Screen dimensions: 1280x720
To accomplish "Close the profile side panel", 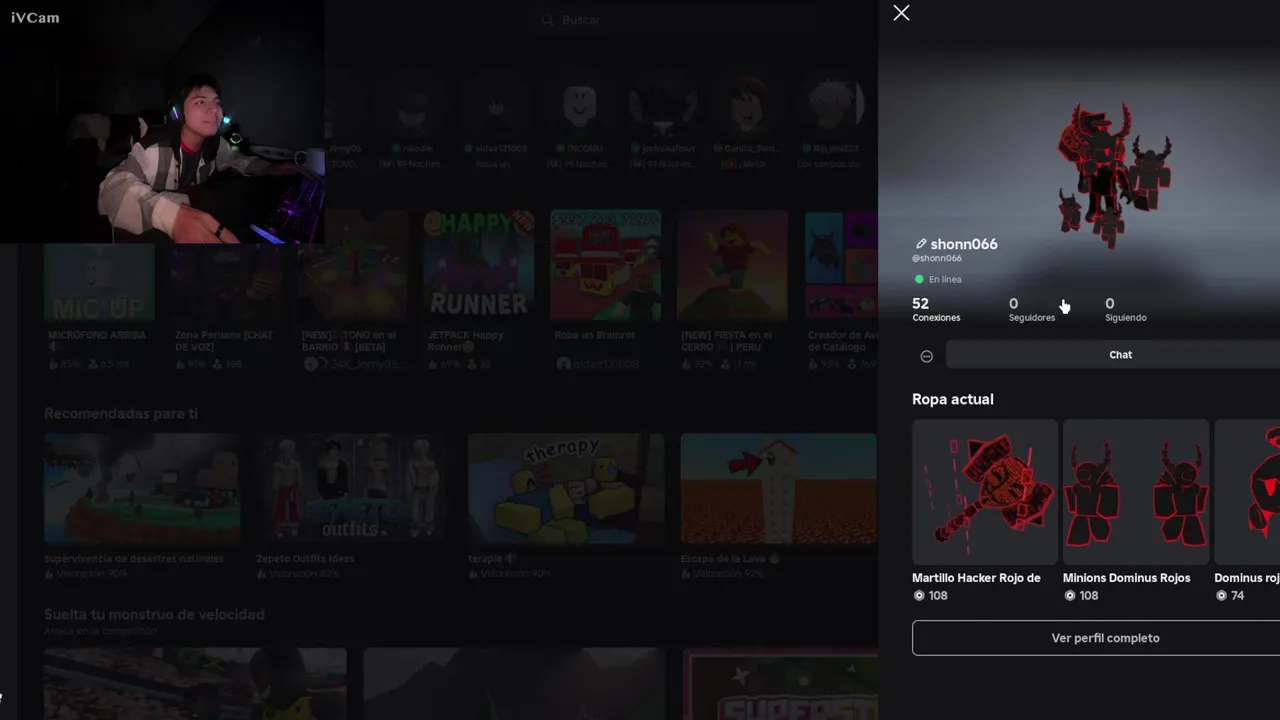I will point(901,13).
